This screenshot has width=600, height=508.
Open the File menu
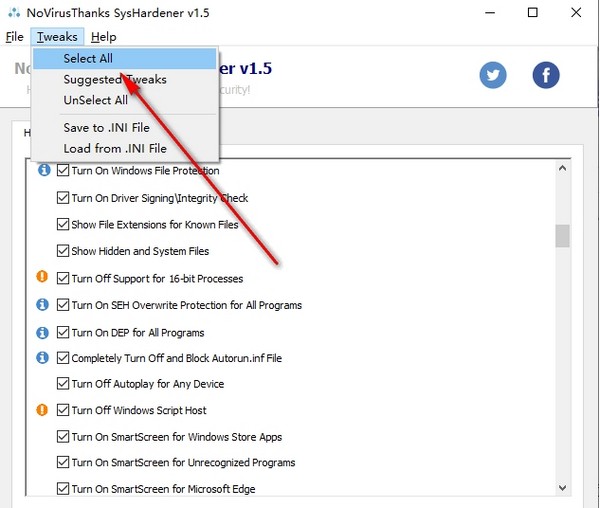15,37
